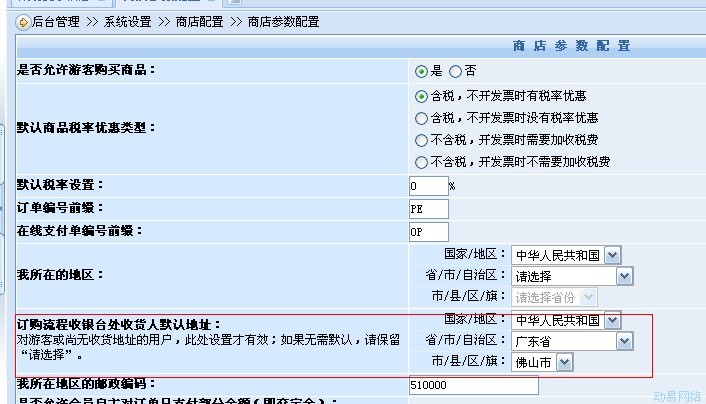
Task: Select 是 to allow guest purchases
Action: pos(421,71)
